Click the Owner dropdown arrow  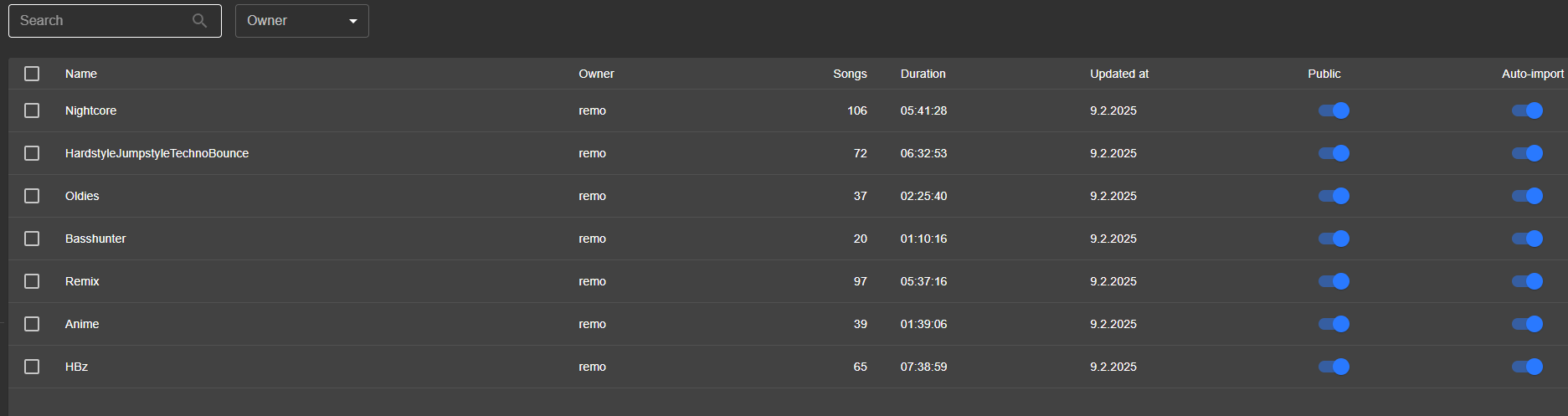pos(353,21)
